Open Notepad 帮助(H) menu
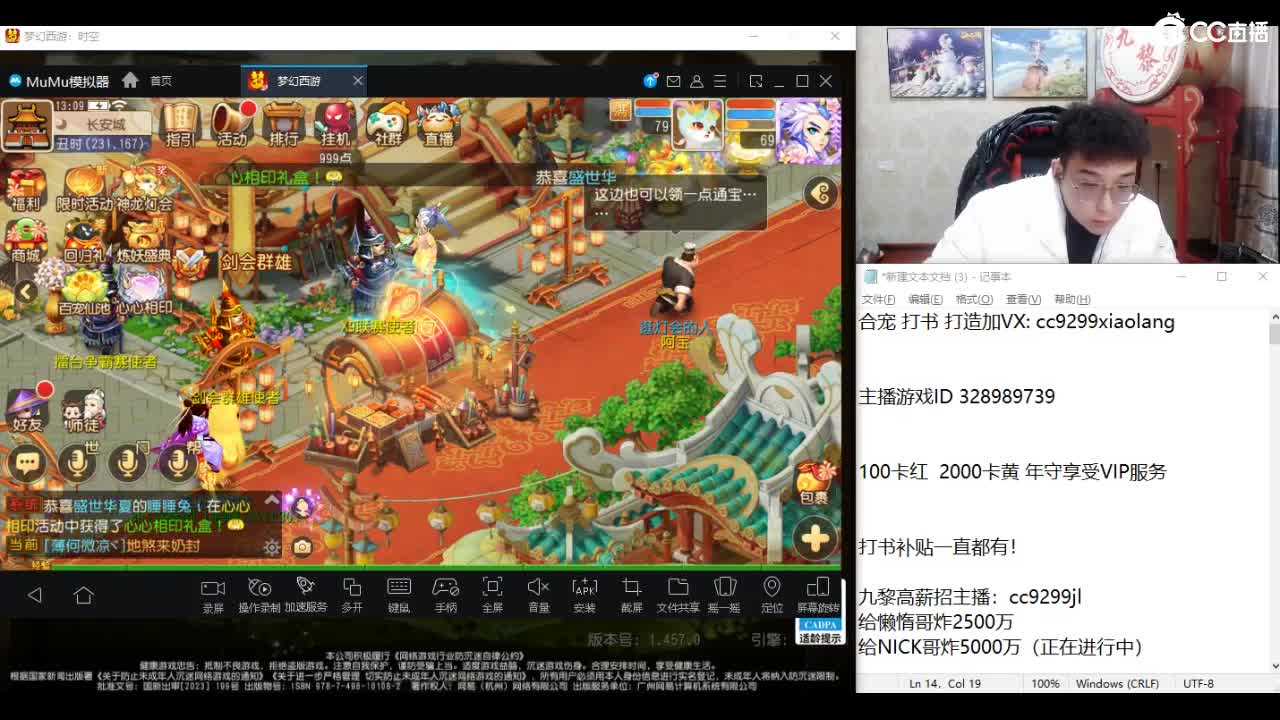The width and height of the screenshot is (1280, 720). [1072, 299]
